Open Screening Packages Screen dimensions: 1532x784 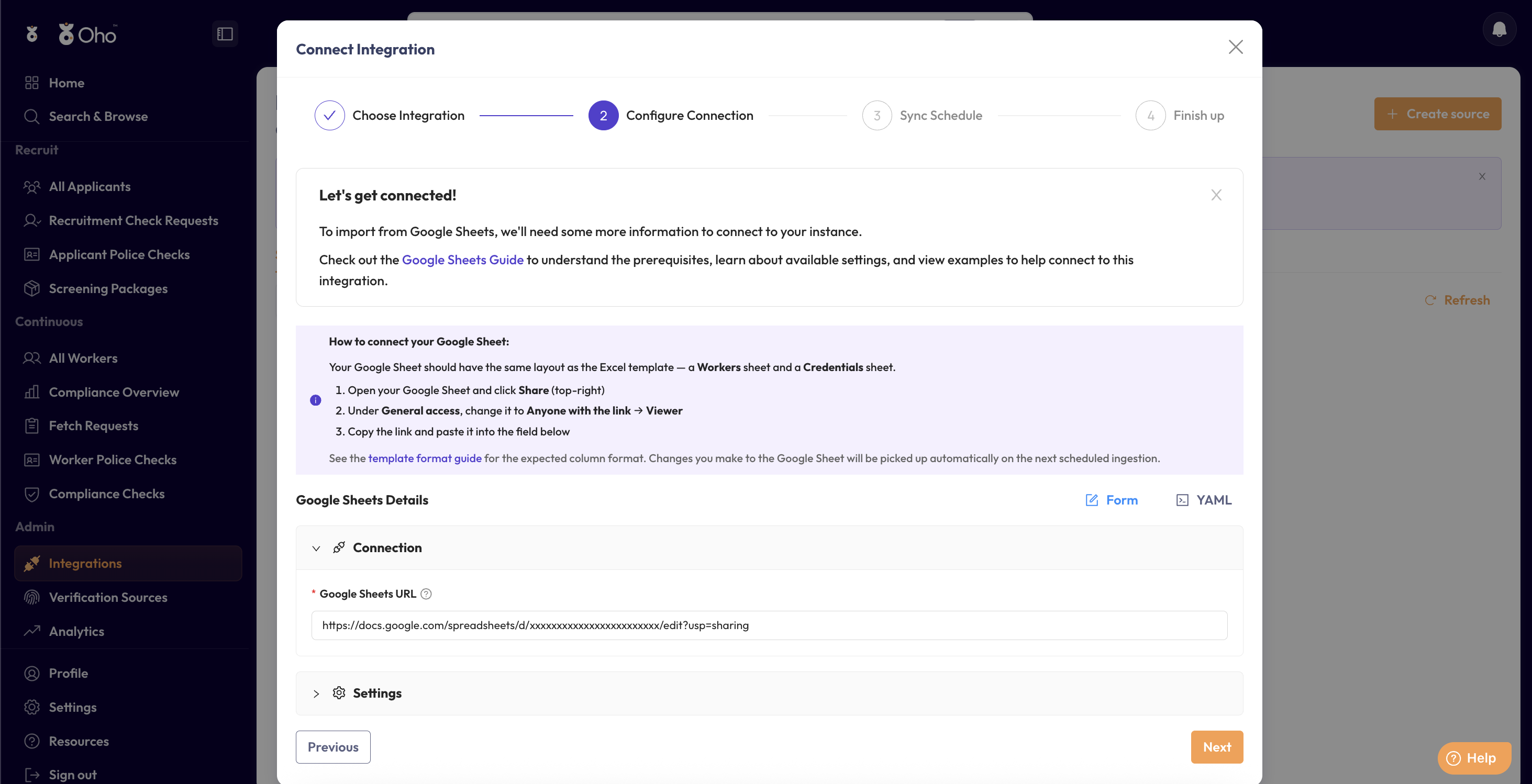(x=108, y=288)
